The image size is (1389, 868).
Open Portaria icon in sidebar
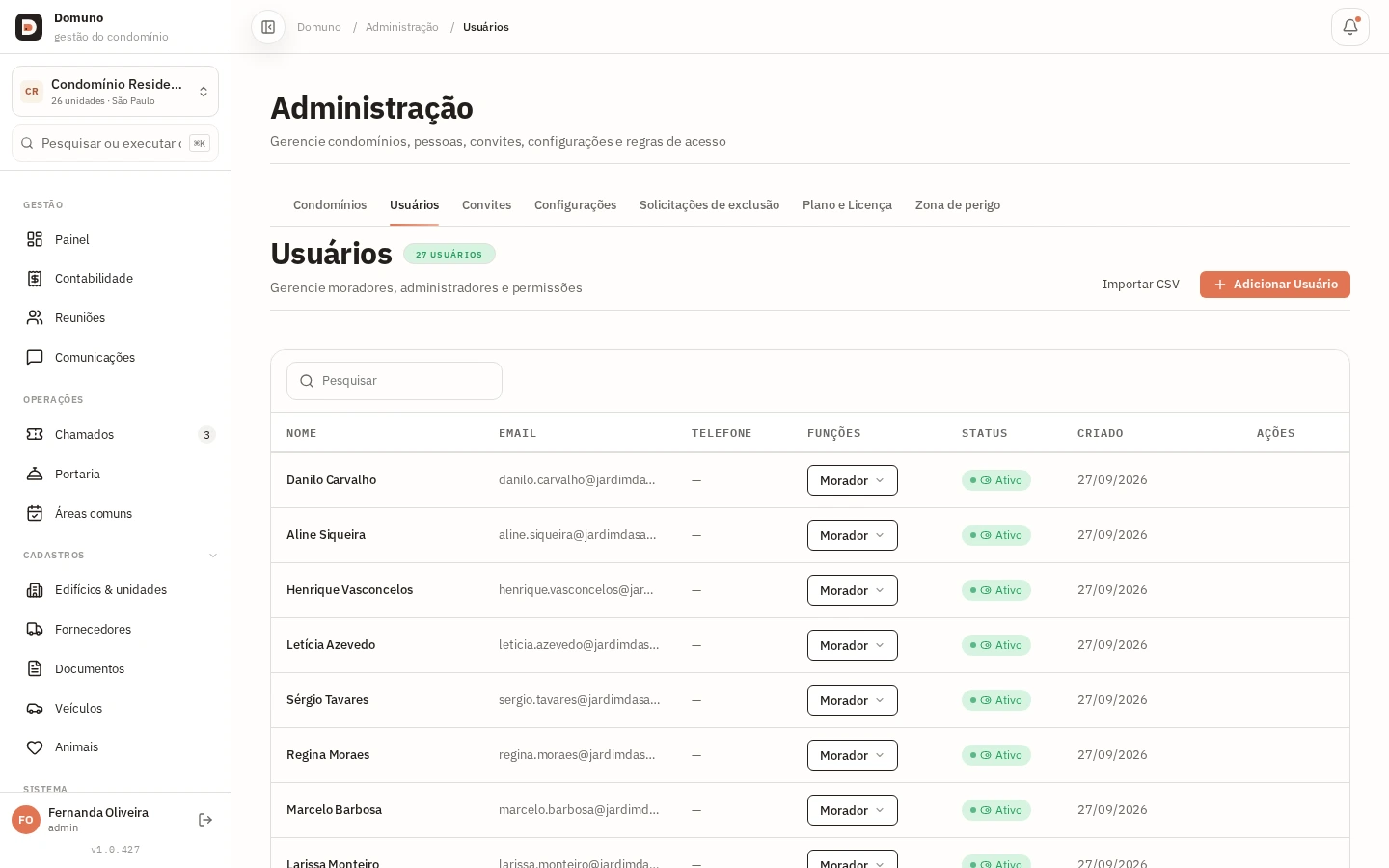point(35,474)
